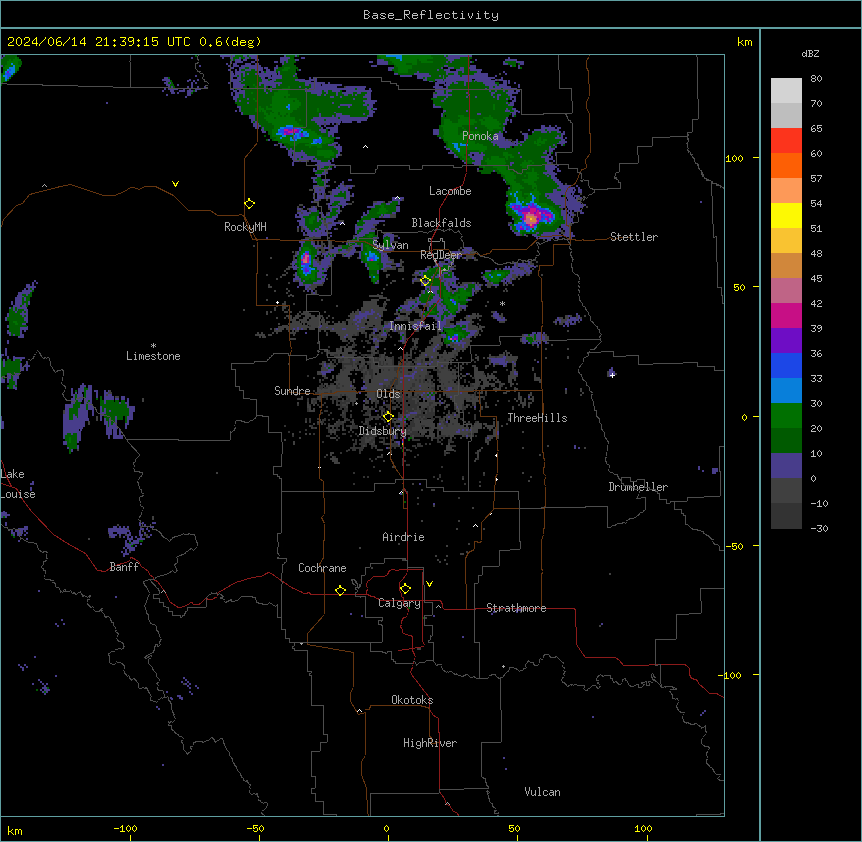Click the Calgary city label
Viewport: 862px width, 842px height.
coord(399,603)
